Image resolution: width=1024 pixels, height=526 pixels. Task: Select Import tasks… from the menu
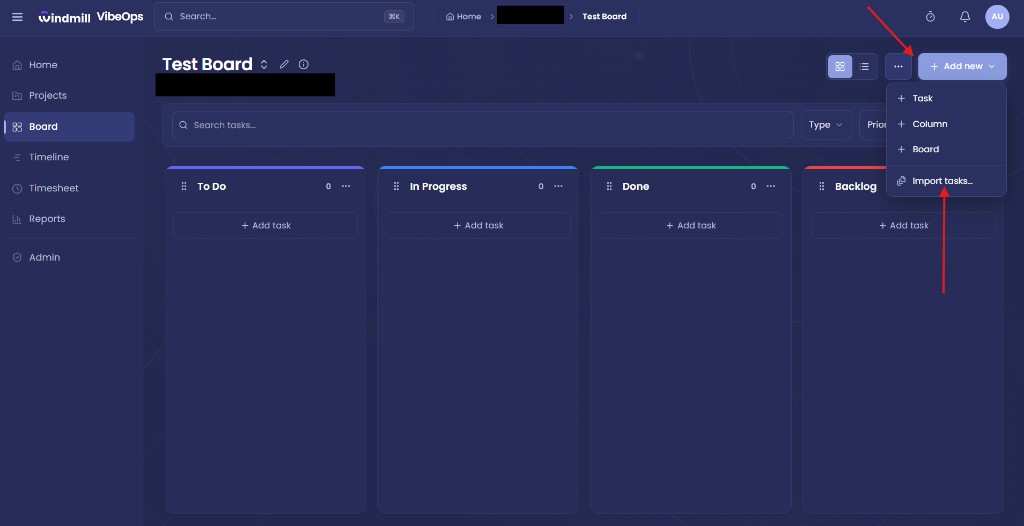[946, 181]
